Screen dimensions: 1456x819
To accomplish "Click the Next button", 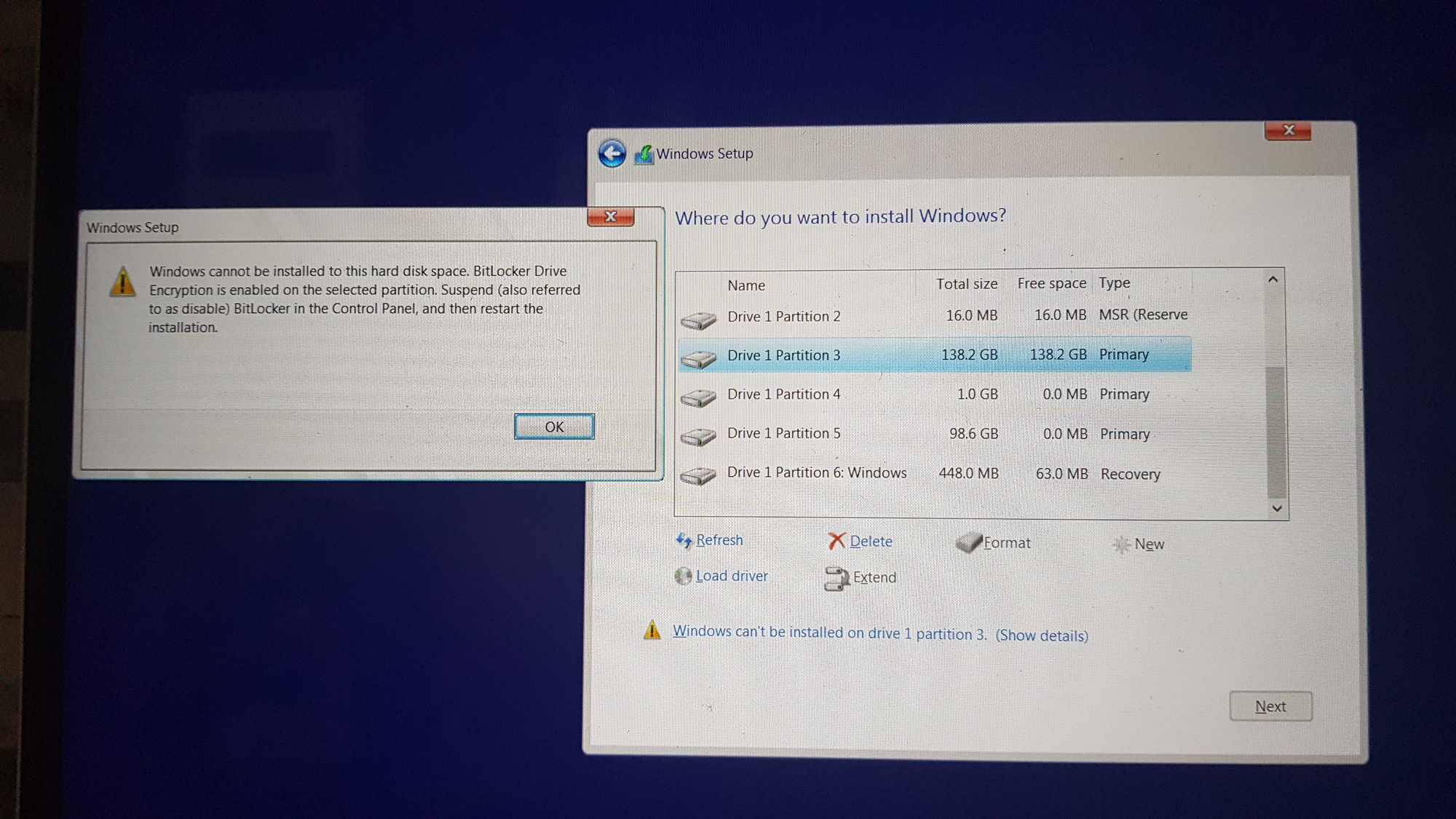I will [x=1270, y=706].
